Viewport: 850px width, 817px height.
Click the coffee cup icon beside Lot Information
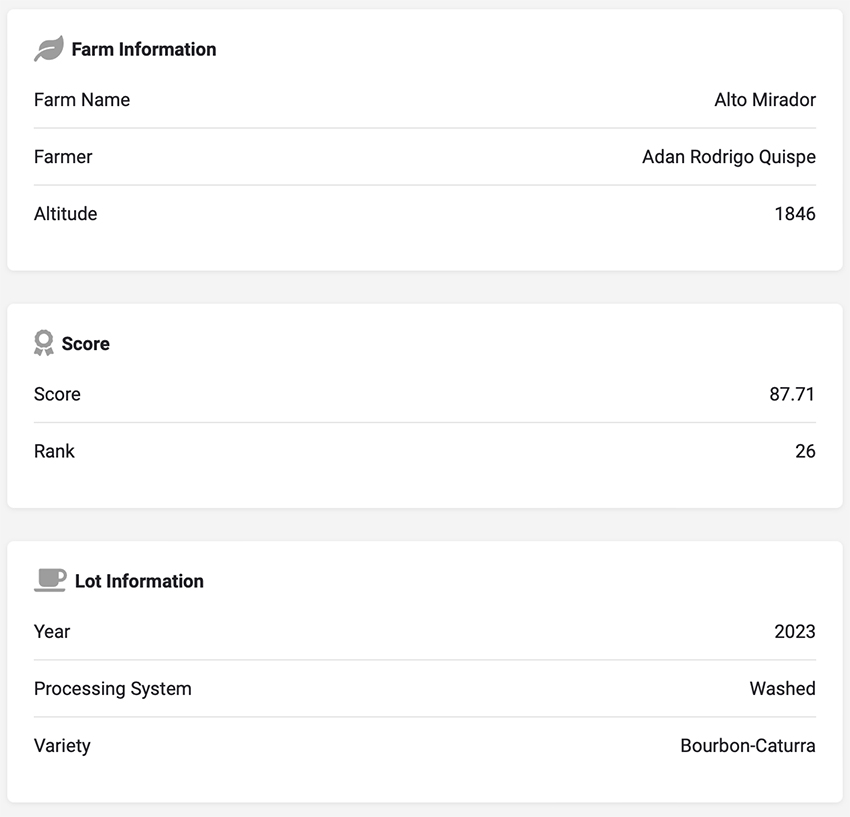click(50, 580)
